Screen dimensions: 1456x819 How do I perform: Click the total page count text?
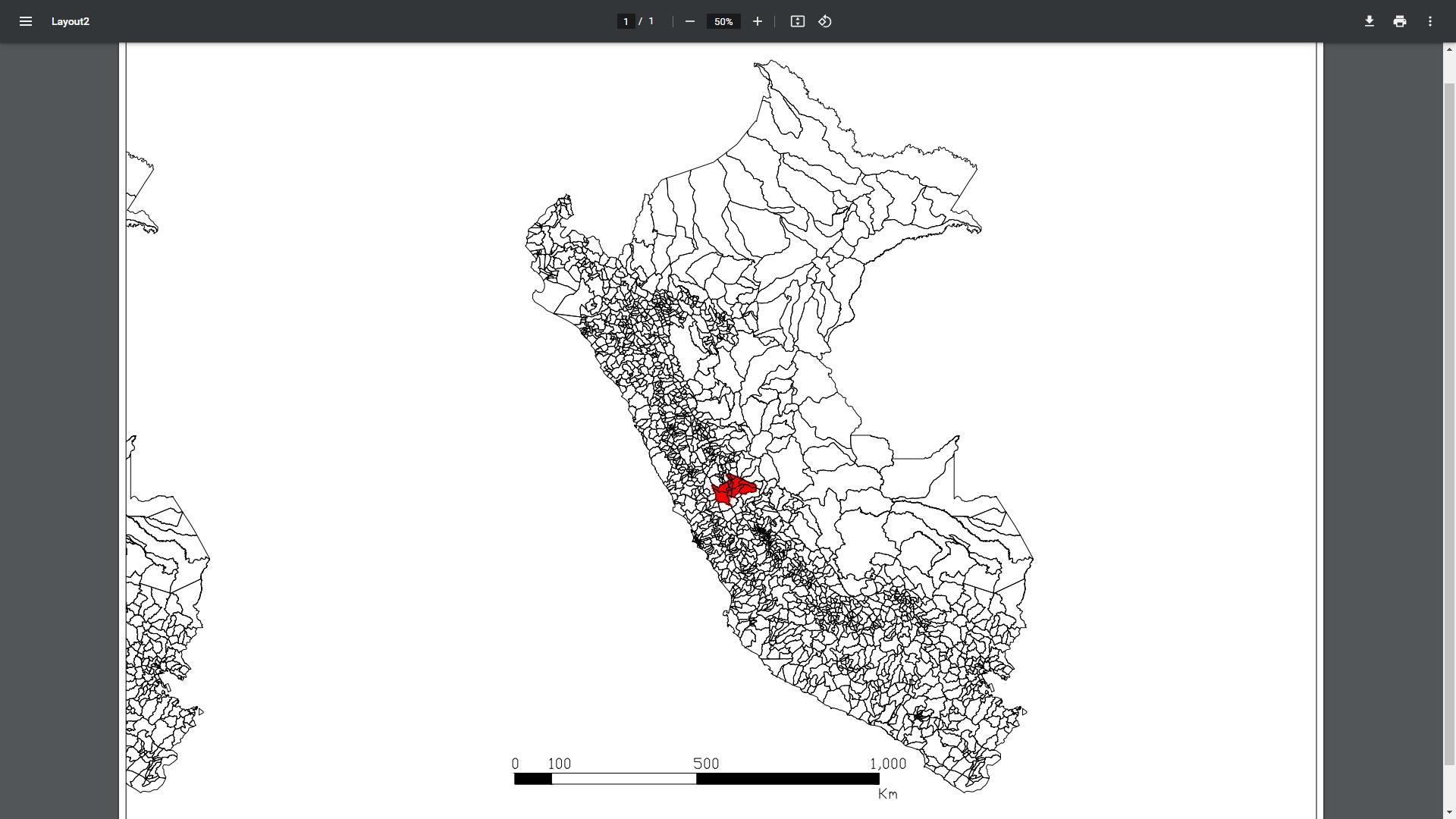(x=651, y=21)
